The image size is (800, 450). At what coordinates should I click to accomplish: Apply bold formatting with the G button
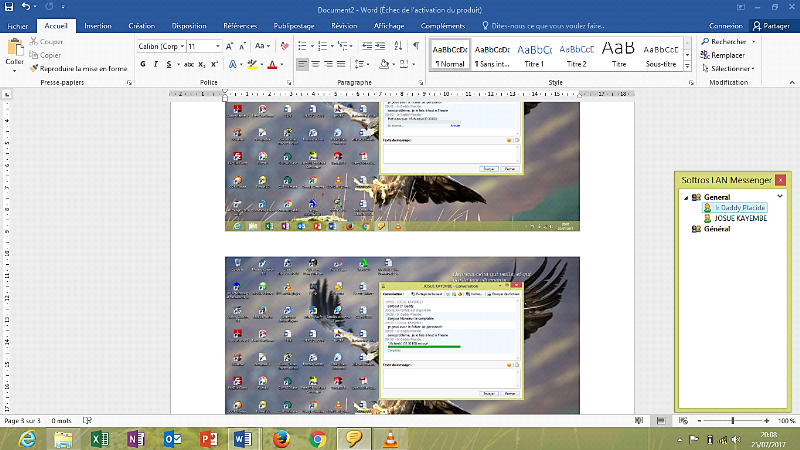(143, 64)
